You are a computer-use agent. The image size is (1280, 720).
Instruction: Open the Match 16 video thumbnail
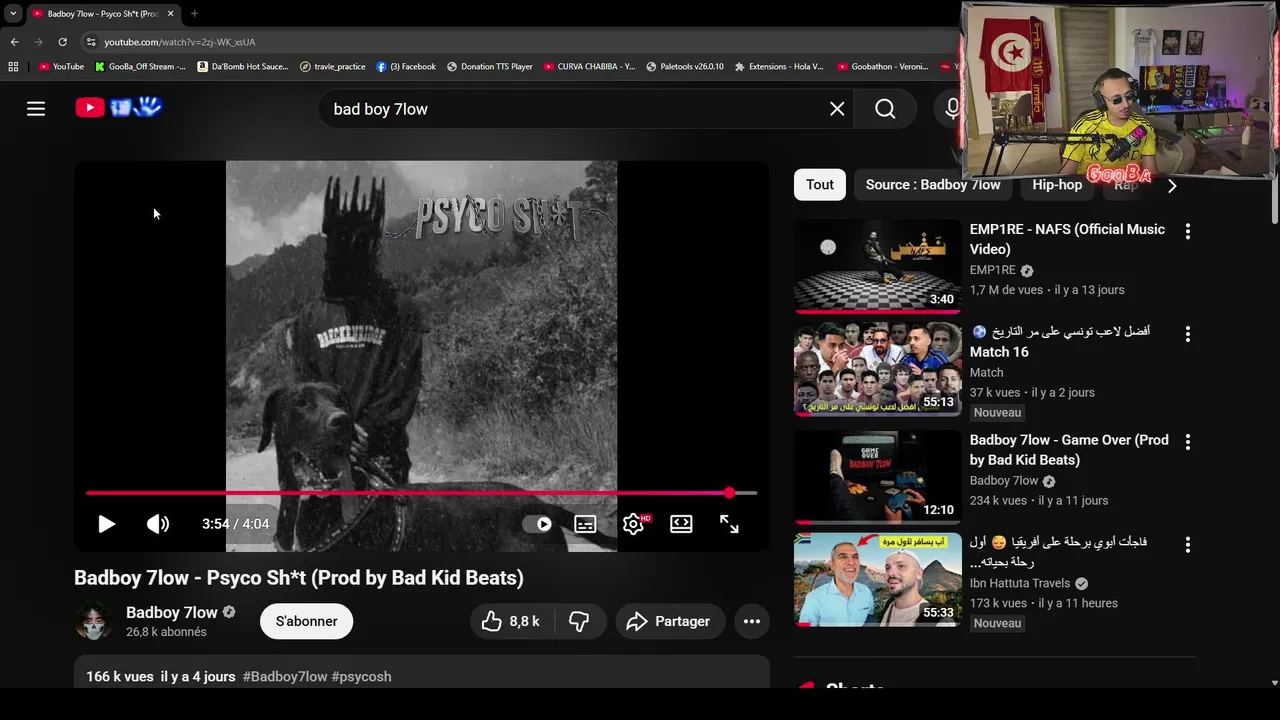tap(878, 369)
